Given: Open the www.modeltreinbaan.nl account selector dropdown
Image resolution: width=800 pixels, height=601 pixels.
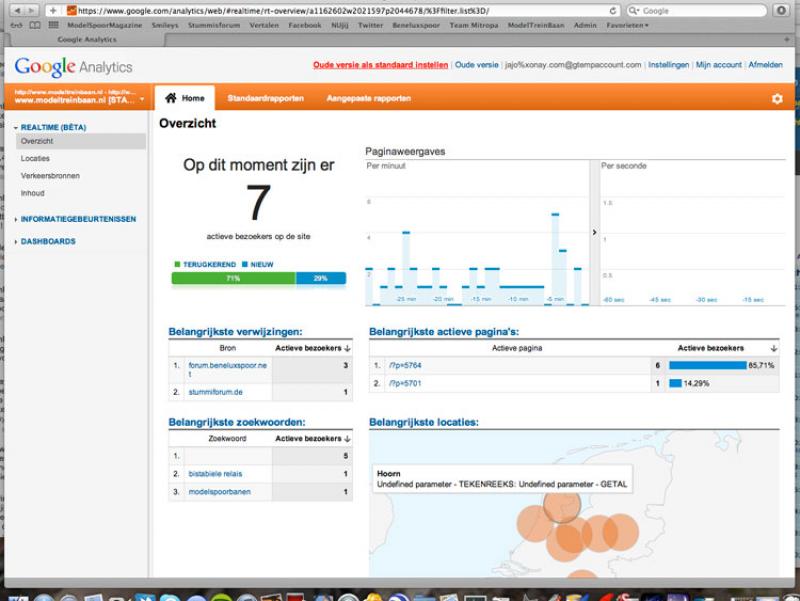Looking at the screenshot, I should coord(79,97).
